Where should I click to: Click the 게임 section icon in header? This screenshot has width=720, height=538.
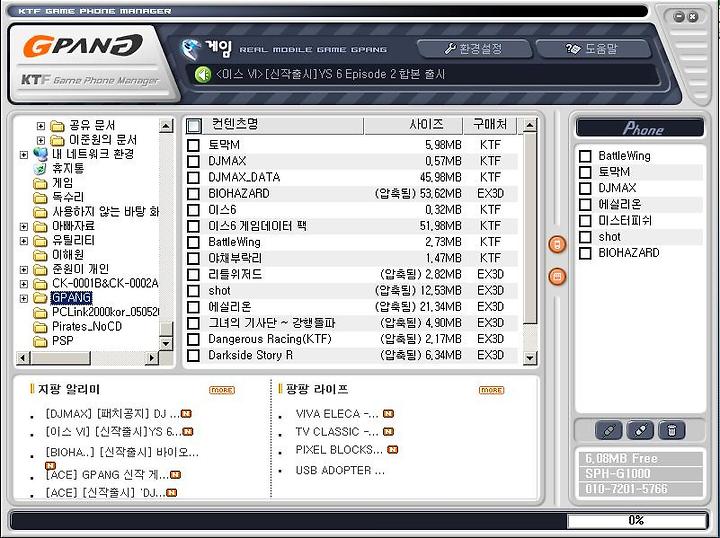pyautogui.click(x=191, y=50)
